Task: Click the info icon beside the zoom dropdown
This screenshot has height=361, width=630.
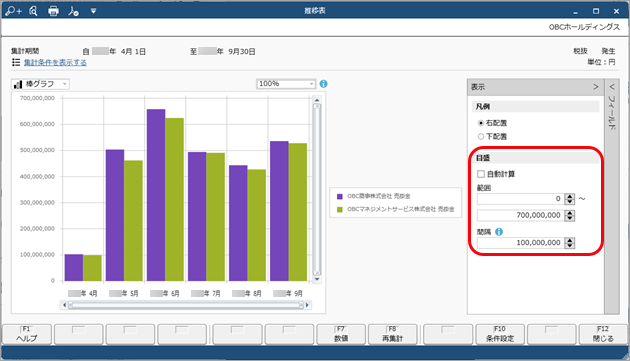Action: tap(323, 84)
